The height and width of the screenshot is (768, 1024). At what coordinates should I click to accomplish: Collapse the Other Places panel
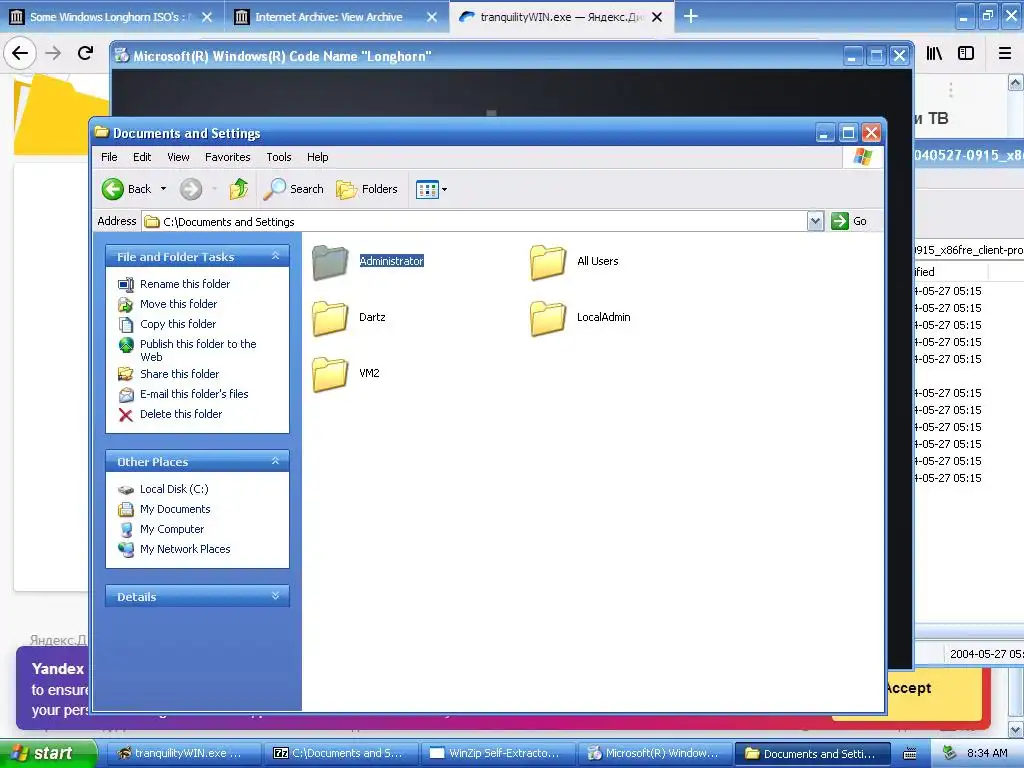(x=276, y=461)
